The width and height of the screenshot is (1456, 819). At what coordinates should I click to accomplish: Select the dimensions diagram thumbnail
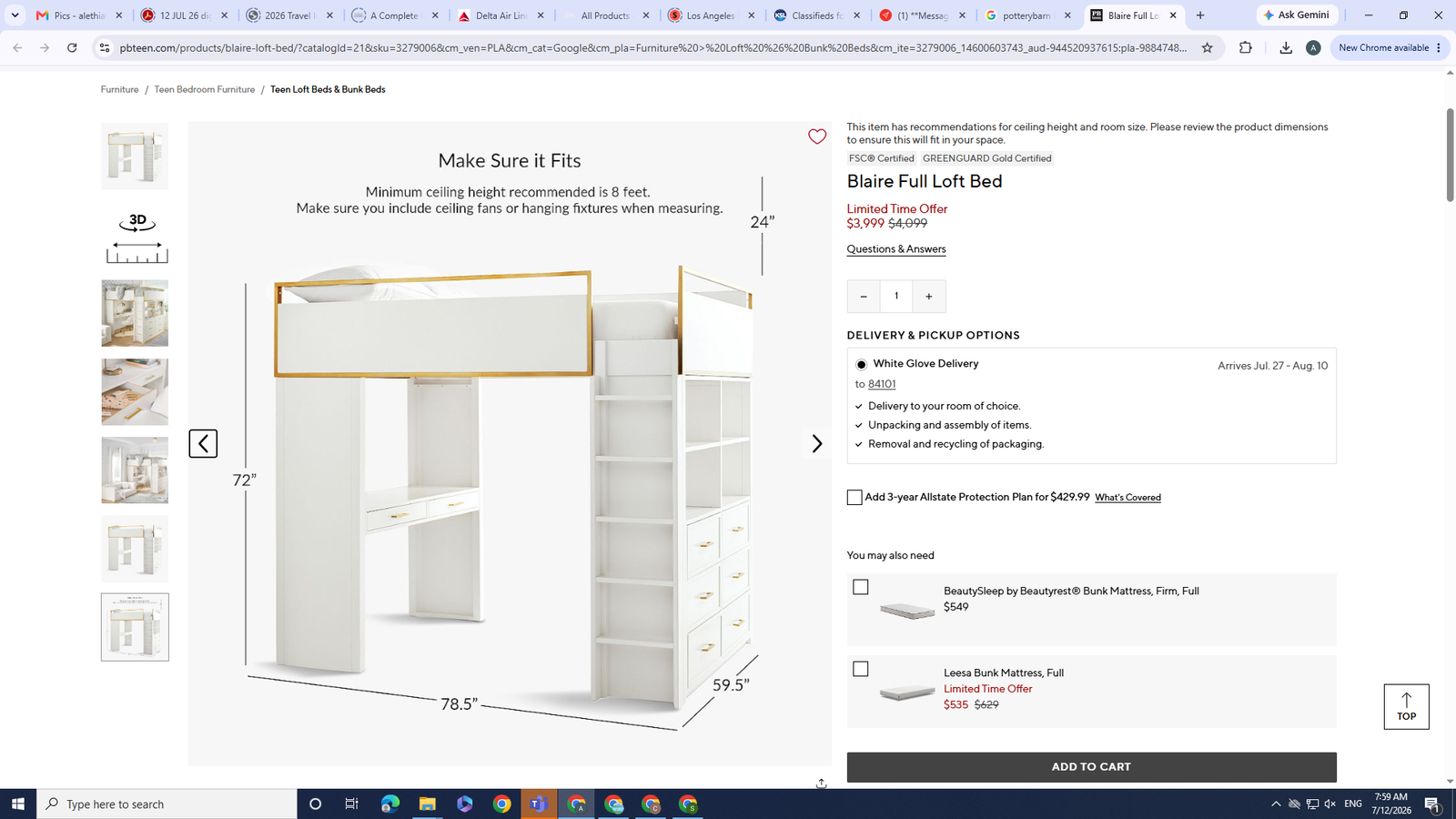[135, 627]
